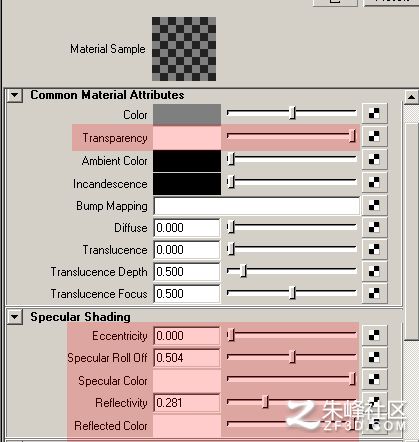Click the map icon for Incandescence
Image resolution: width=419 pixels, height=442 pixels.
(374, 182)
